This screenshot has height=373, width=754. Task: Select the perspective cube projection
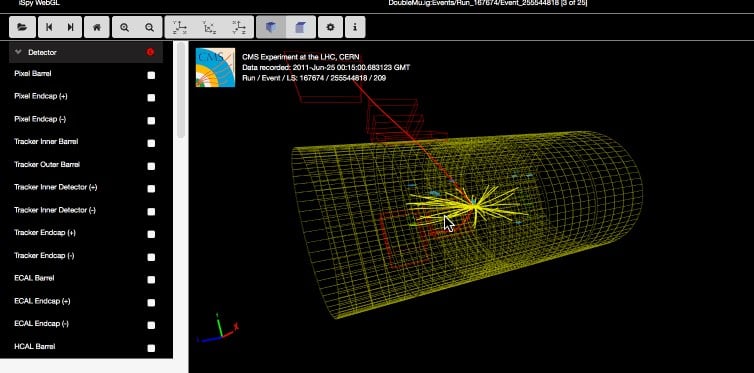point(271,27)
